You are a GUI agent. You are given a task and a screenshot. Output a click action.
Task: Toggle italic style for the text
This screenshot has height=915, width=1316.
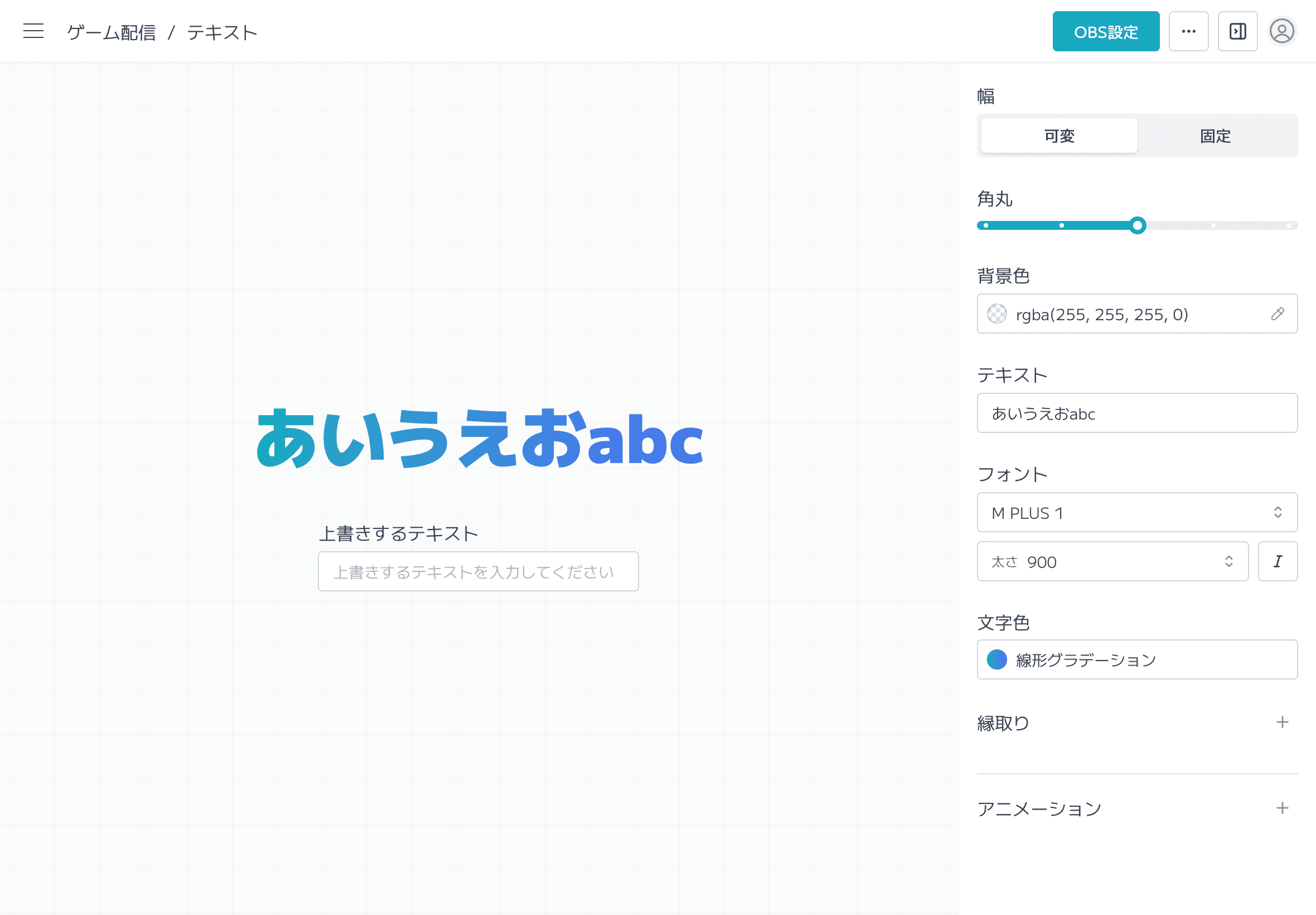[1278, 561]
